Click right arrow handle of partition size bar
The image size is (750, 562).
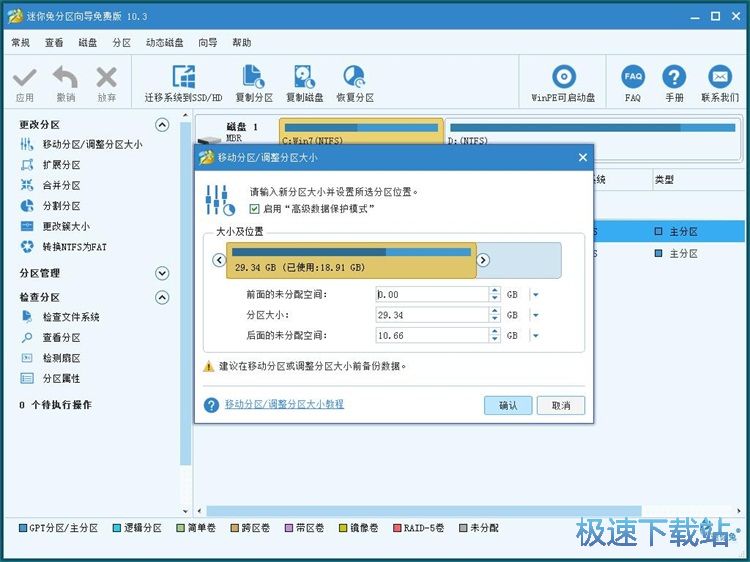pos(483,260)
